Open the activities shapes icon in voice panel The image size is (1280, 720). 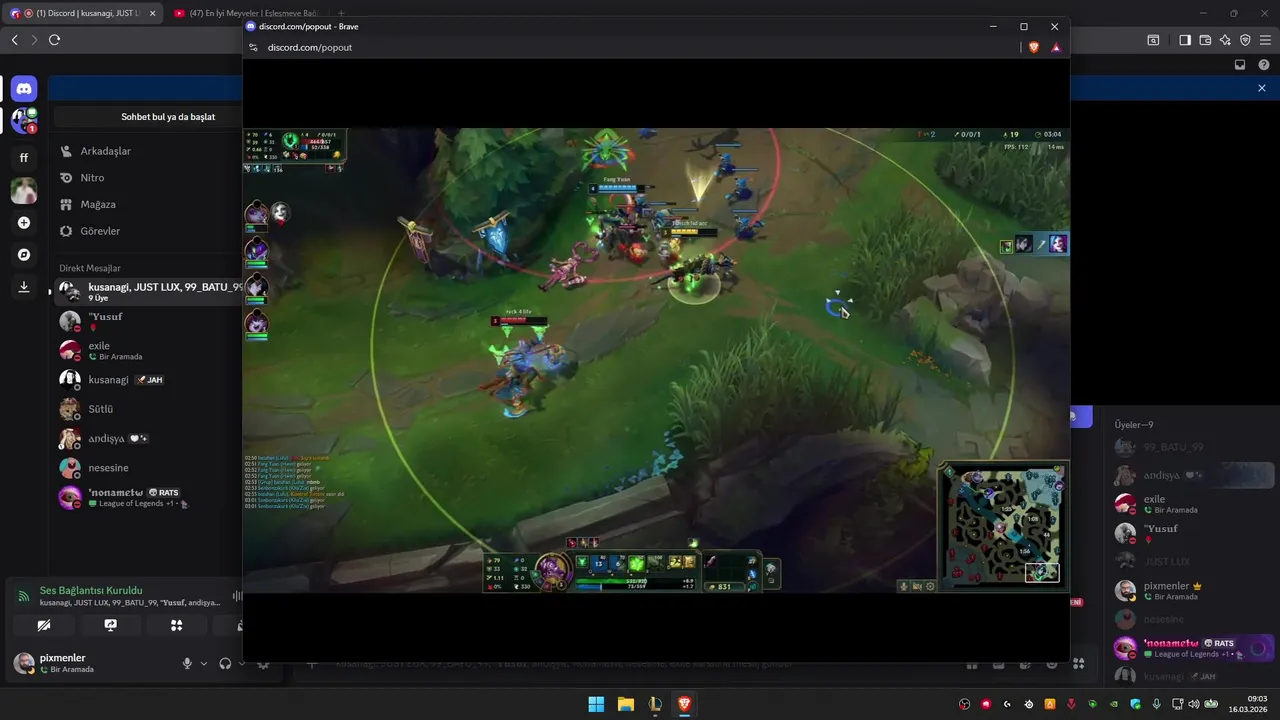pyautogui.click(x=177, y=625)
